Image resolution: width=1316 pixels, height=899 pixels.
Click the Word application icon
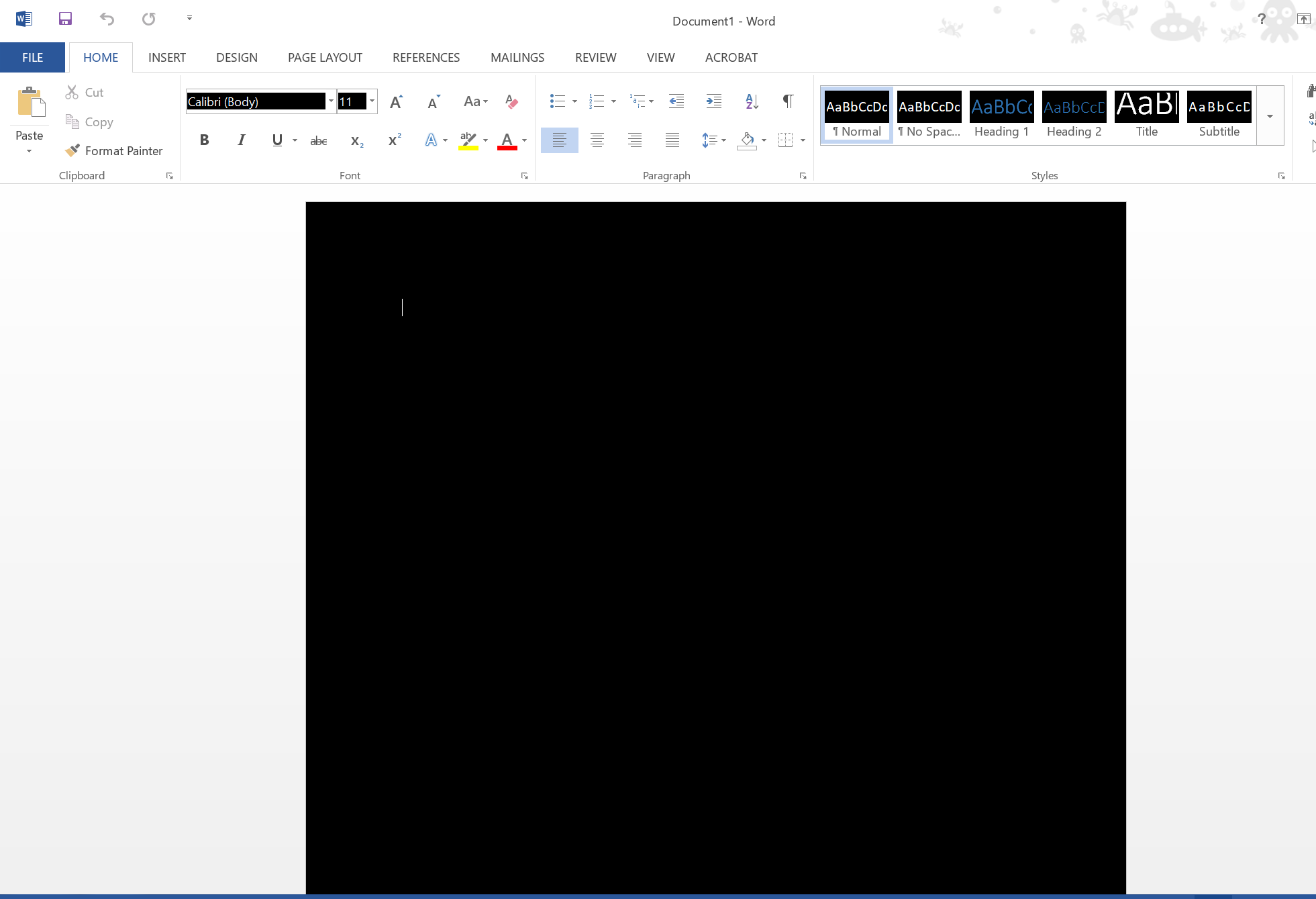tap(24, 19)
